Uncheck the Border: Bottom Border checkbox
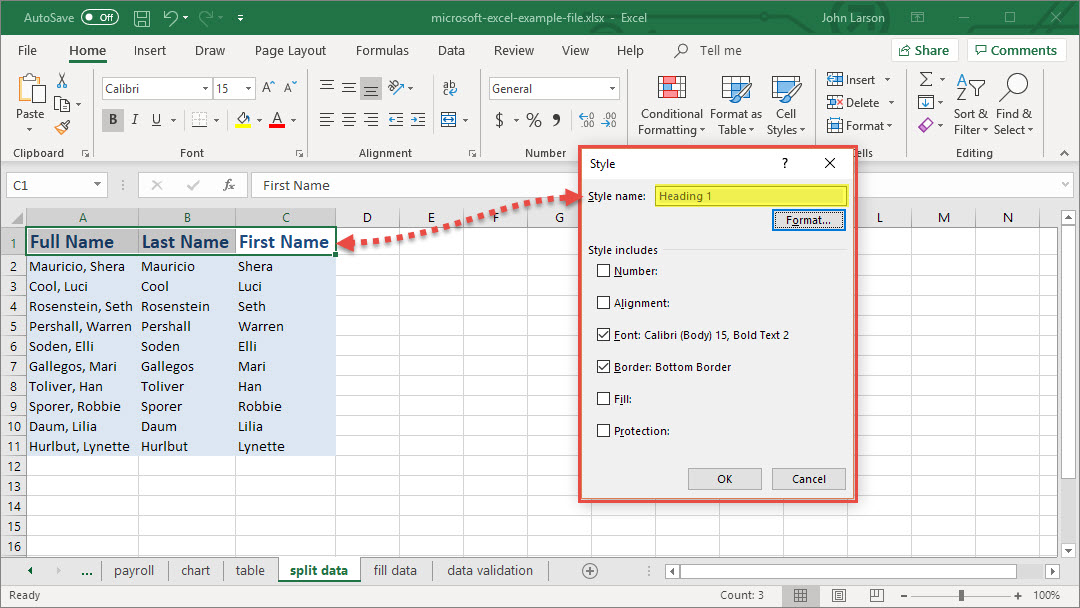Image resolution: width=1080 pixels, height=608 pixels. click(603, 367)
